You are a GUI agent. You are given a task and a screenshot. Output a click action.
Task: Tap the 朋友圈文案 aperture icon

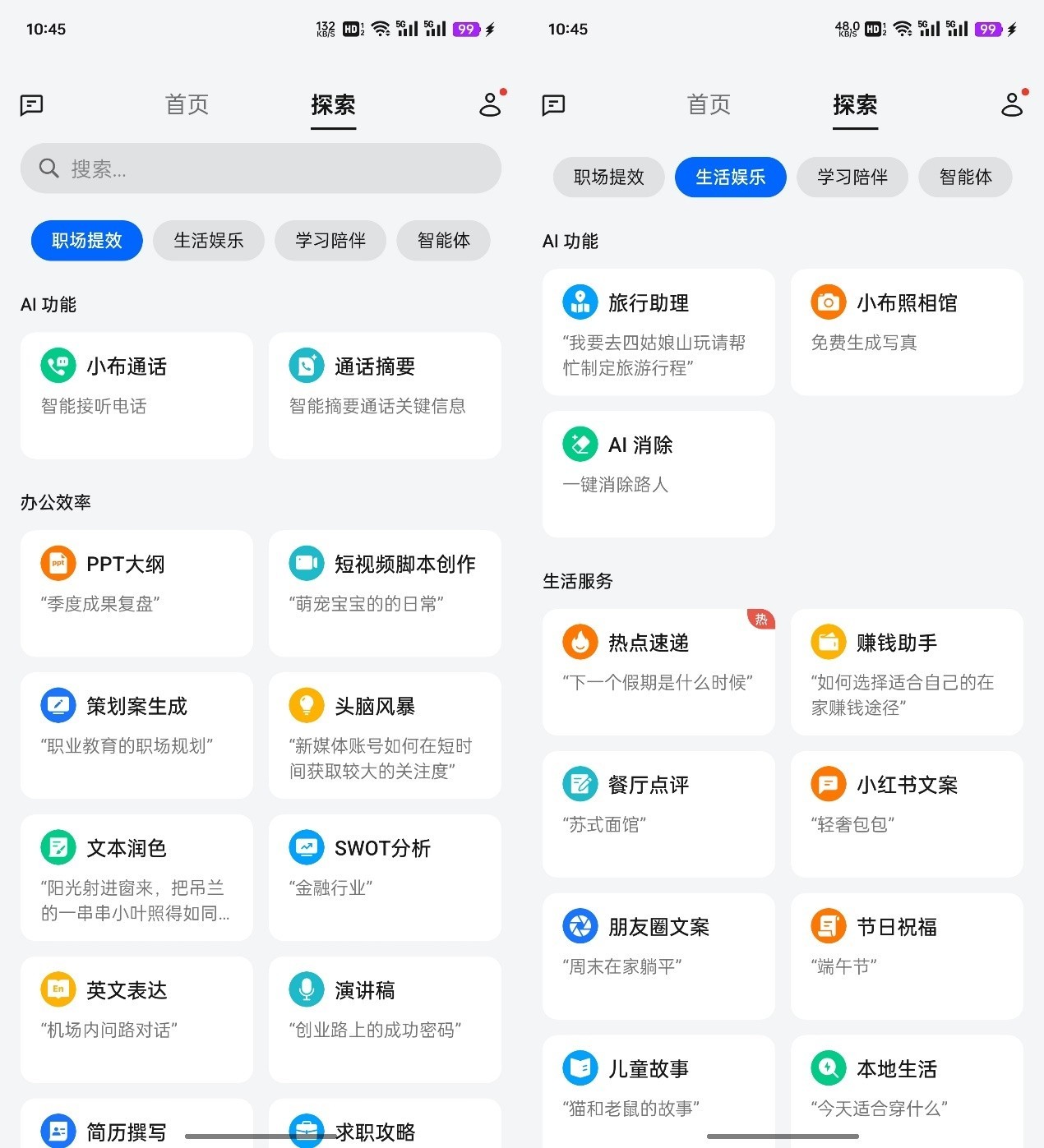coord(580,926)
